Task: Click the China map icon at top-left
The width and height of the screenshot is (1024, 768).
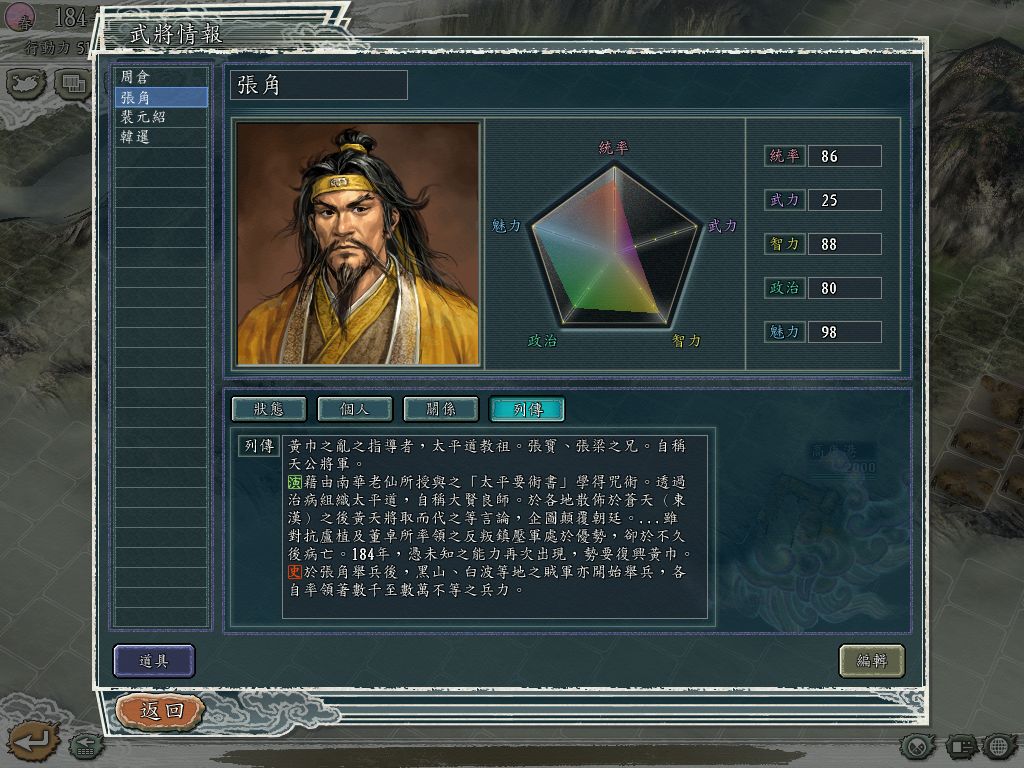Action: 26,83
